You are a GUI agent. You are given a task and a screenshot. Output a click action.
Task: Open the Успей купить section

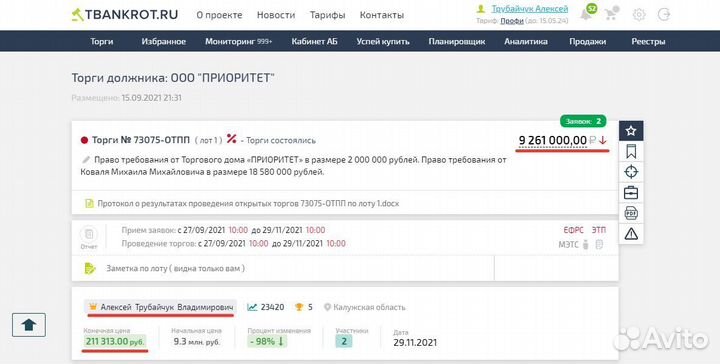coord(383,41)
